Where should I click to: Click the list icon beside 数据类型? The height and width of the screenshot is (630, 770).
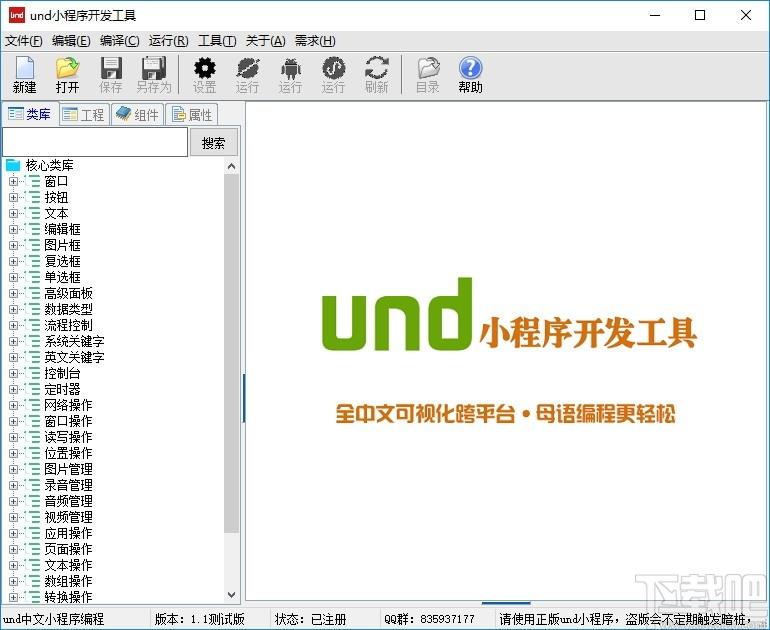33,309
